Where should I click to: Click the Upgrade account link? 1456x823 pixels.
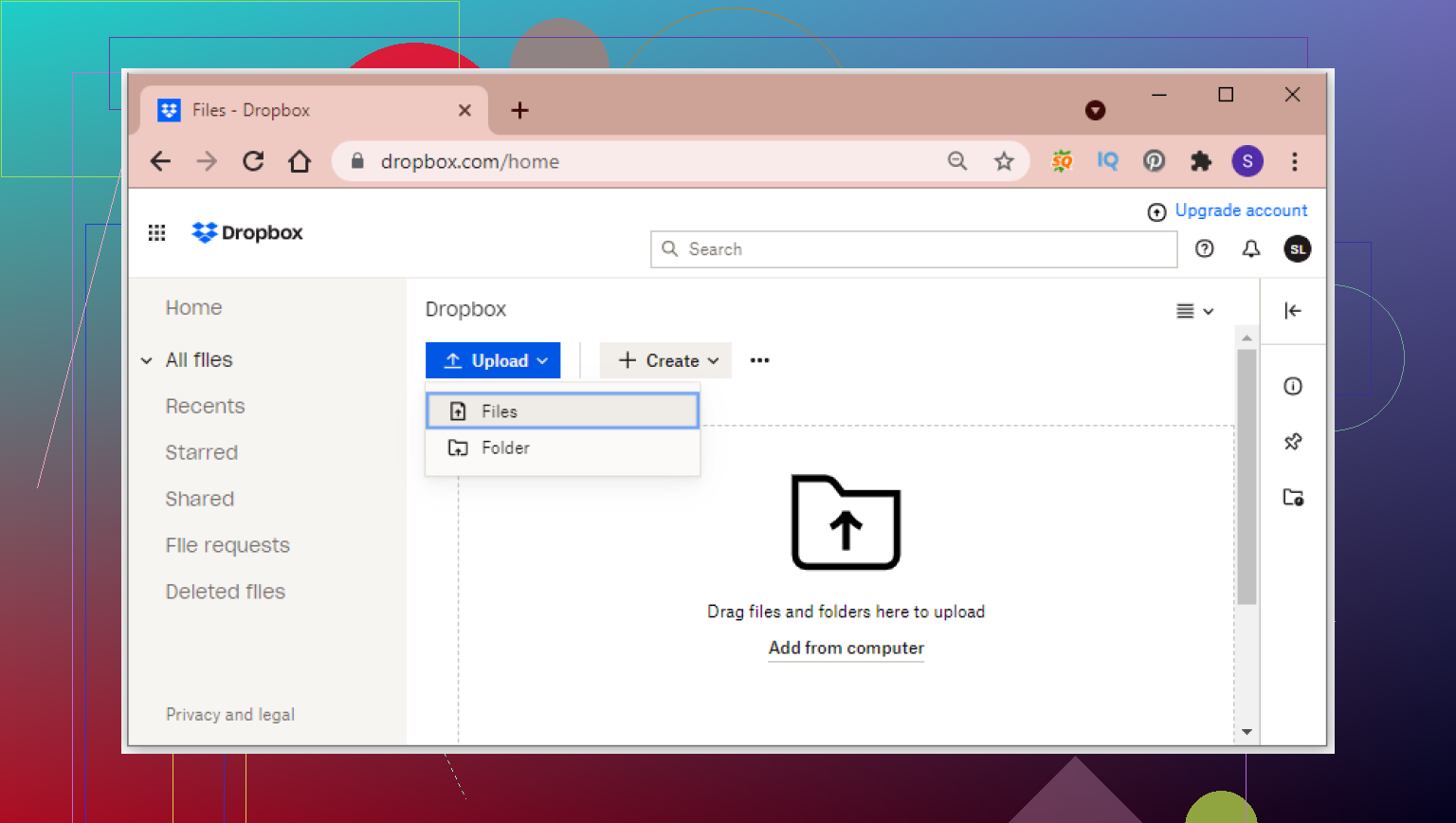pos(1241,210)
